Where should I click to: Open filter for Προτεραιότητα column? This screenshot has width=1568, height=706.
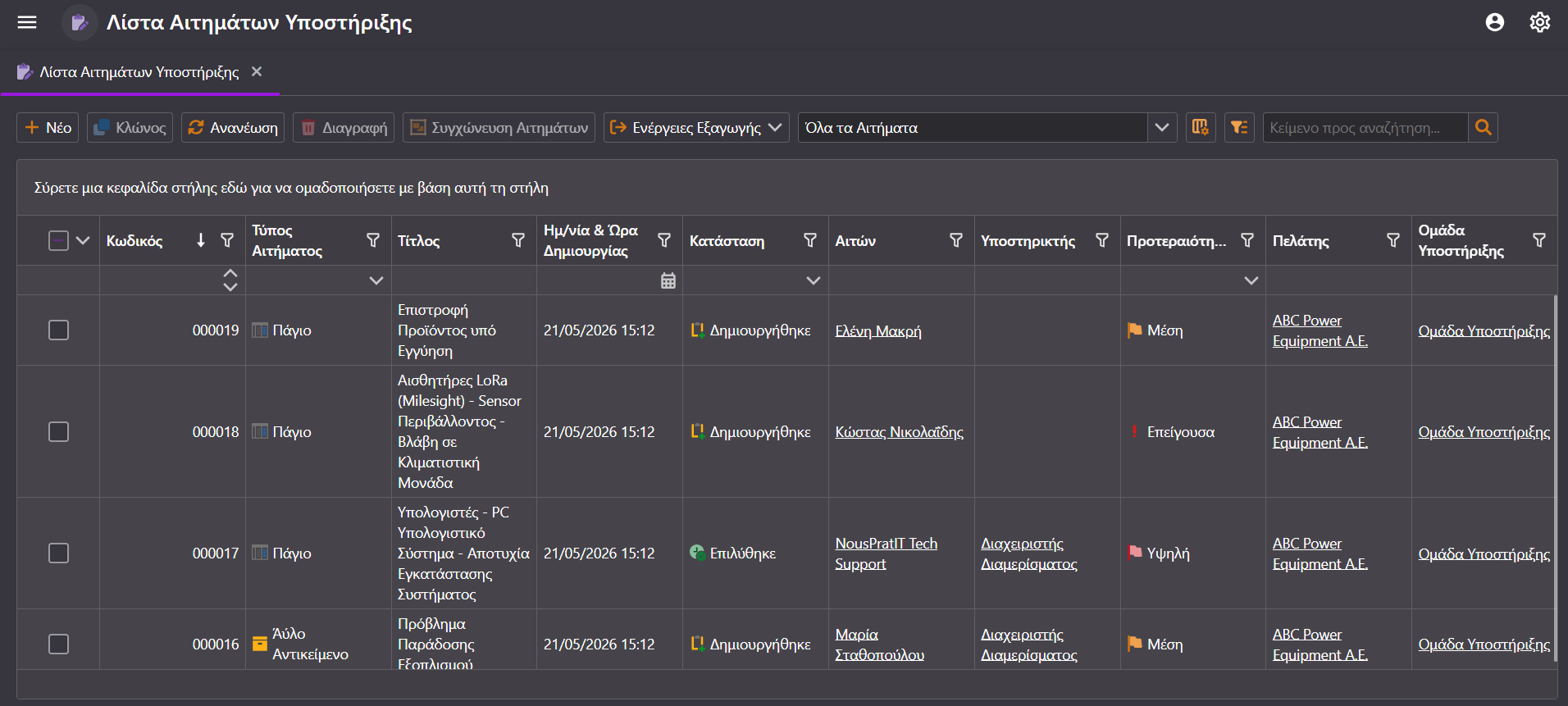click(x=1247, y=240)
